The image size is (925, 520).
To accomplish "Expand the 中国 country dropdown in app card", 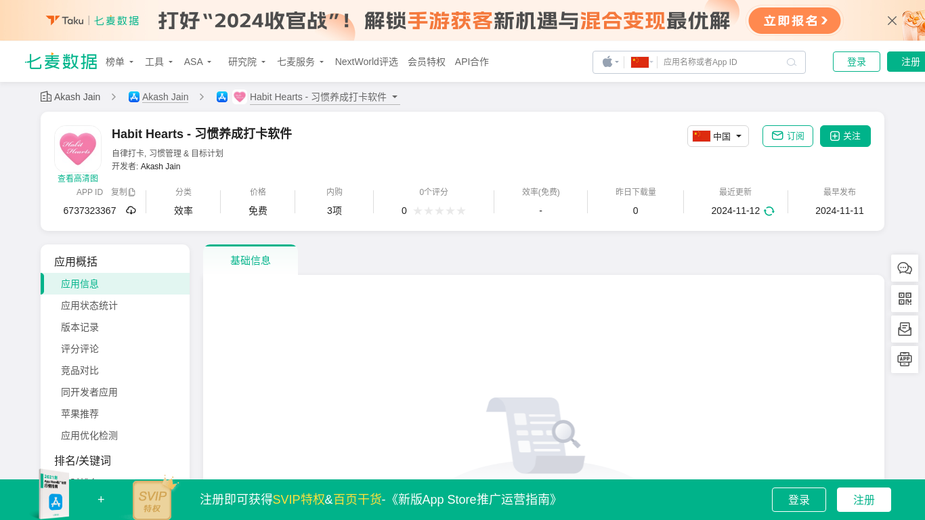I will click(x=717, y=136).
